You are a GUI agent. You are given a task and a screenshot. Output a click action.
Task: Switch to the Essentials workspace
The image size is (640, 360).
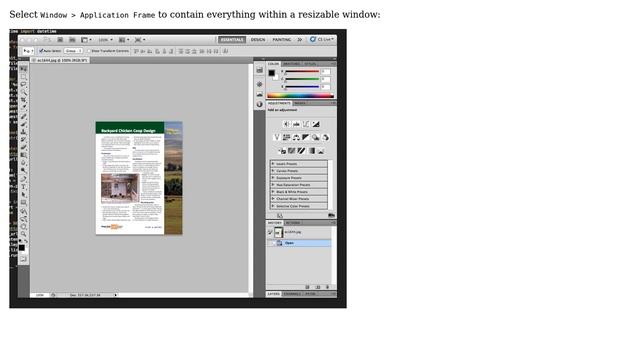pos(232,40)
